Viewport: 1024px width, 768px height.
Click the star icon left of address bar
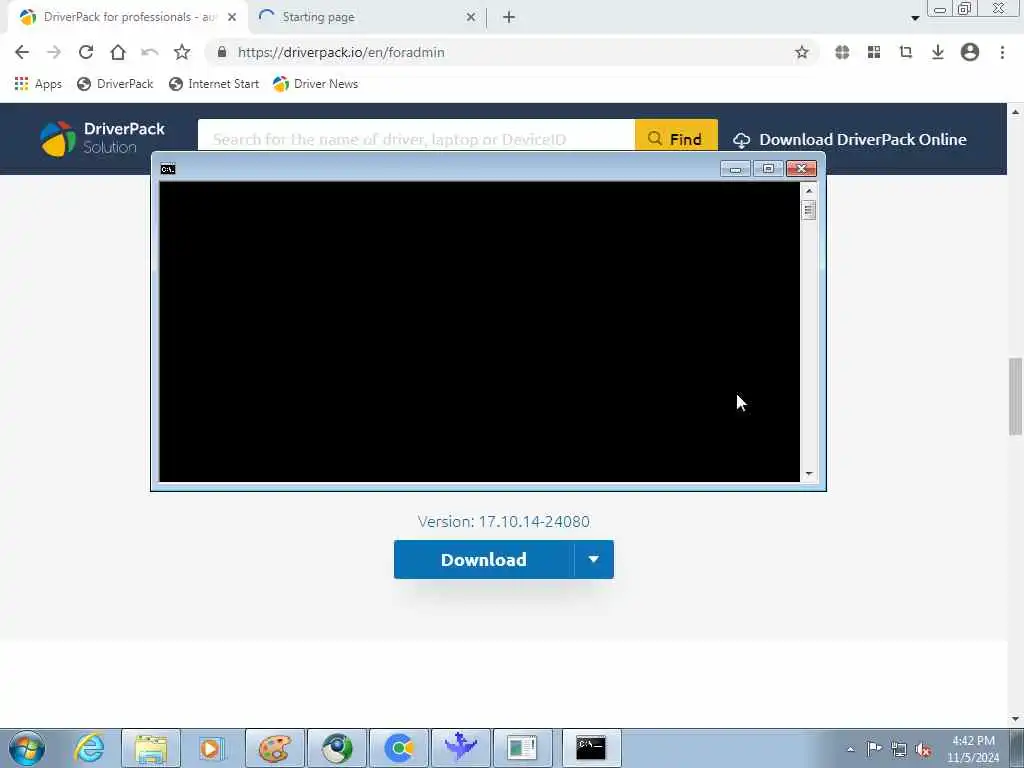click(182, 52)
